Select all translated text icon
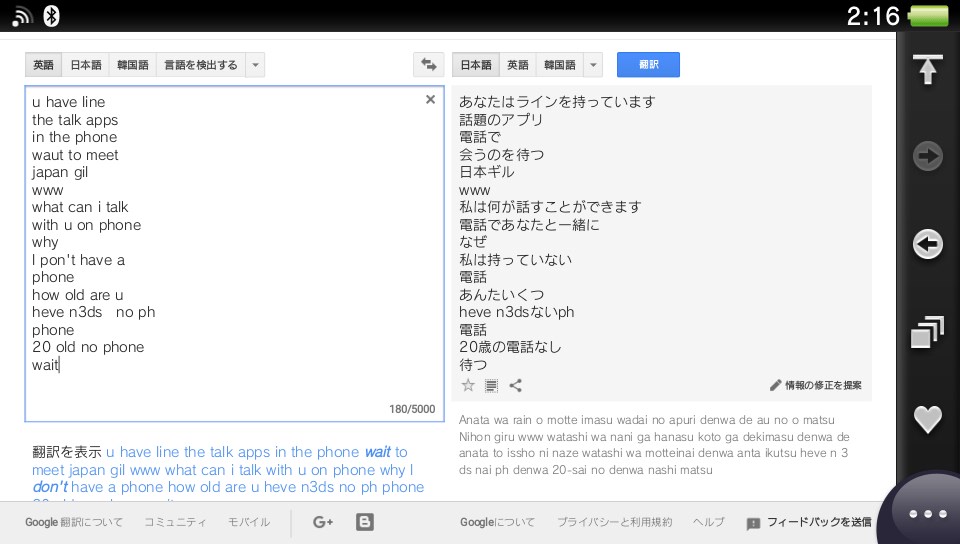This screenshot has height=544, width=960. coord(491,386)
